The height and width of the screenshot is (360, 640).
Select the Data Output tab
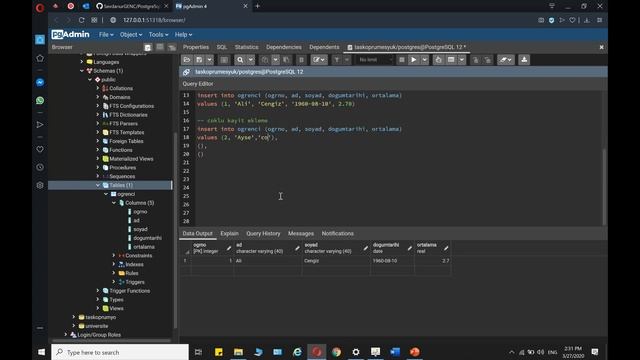coord(198,233)
